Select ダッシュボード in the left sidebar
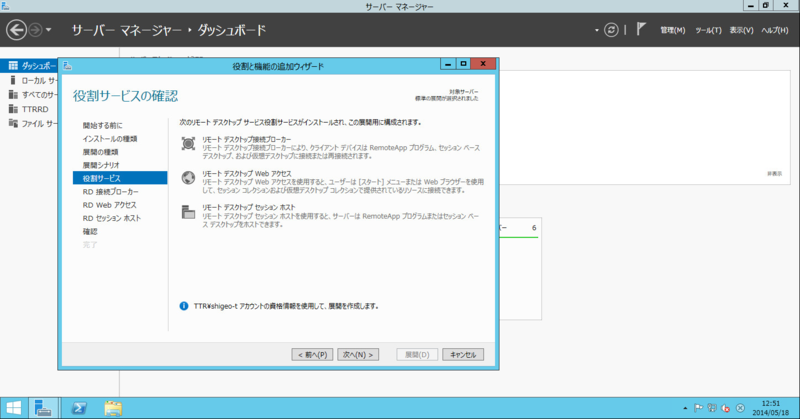The height and width of the screenshot is (419, 800). [x=29, y=66]
